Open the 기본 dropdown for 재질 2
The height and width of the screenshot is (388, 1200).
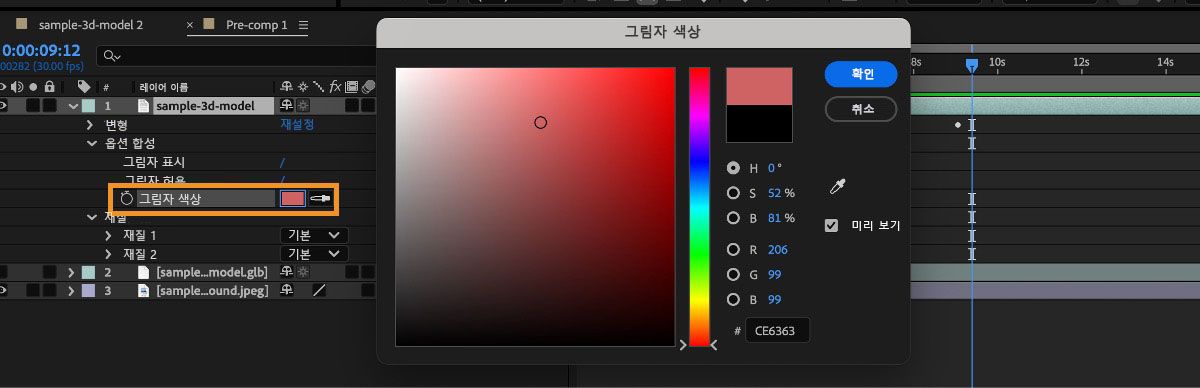coord(314,254)
